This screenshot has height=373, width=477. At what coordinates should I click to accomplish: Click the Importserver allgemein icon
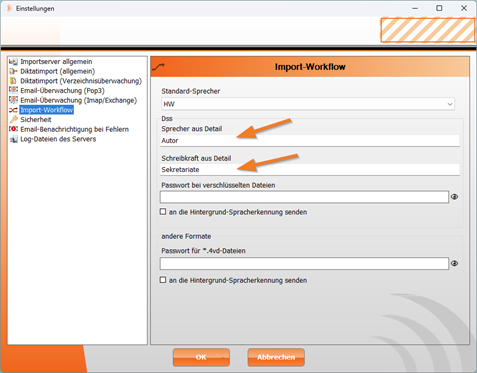[x=13, y=62]
